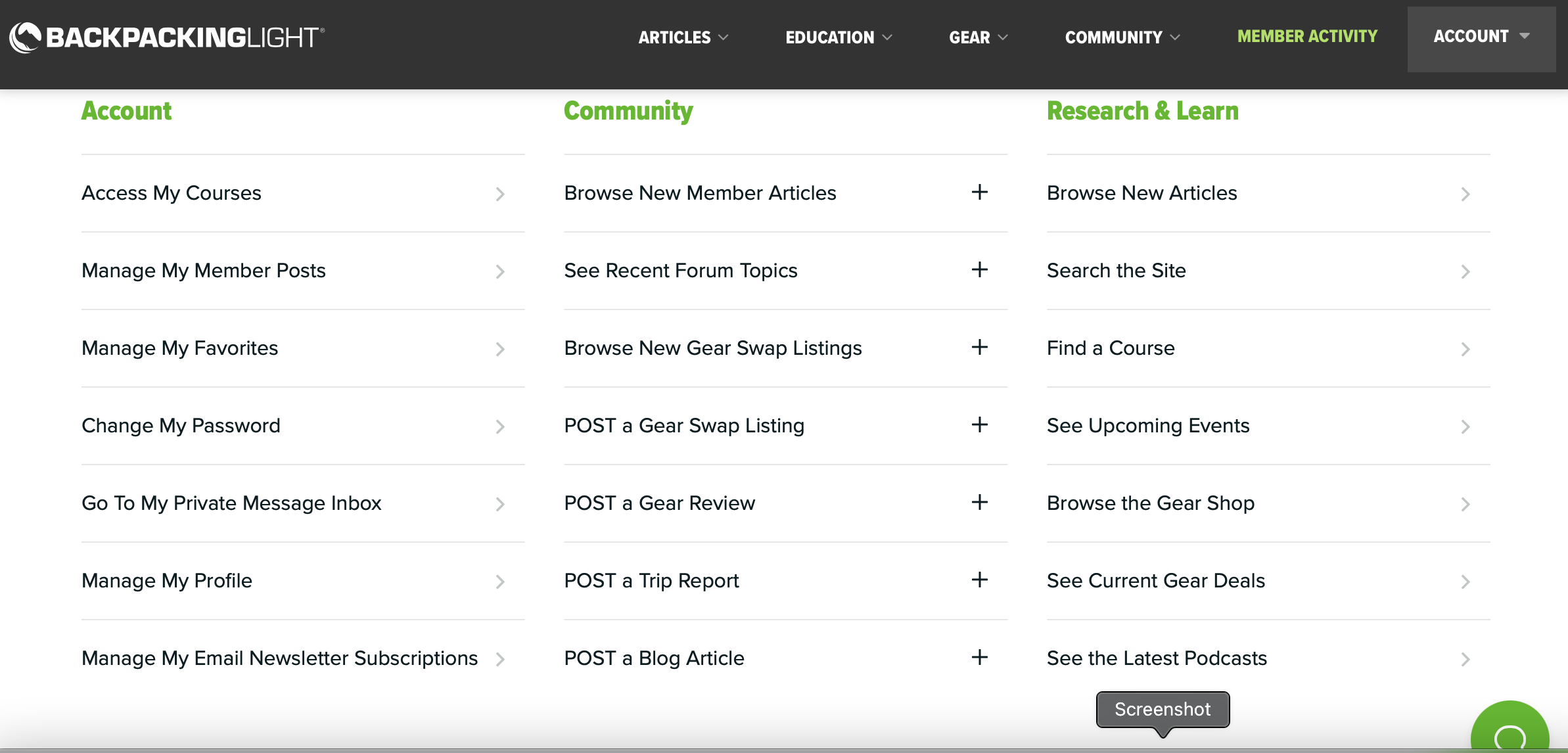Click Browse New Gear Swap Listings text
Screen dimensions: 1568x753
point(713,348)
